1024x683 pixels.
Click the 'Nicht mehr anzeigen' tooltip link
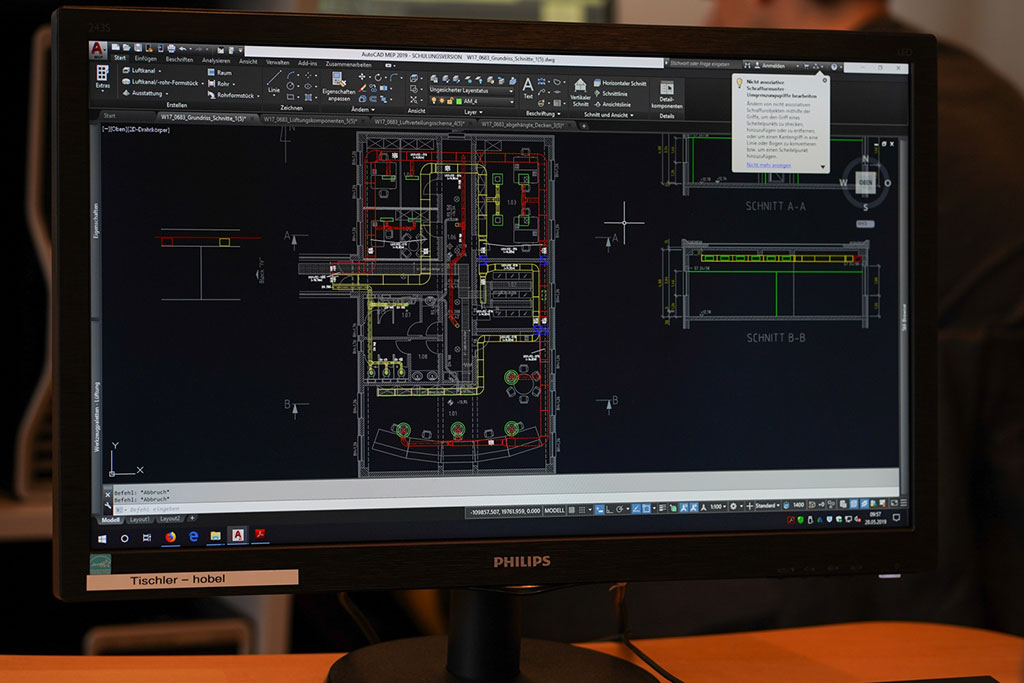pyautogui.click(x=768, y=164)
